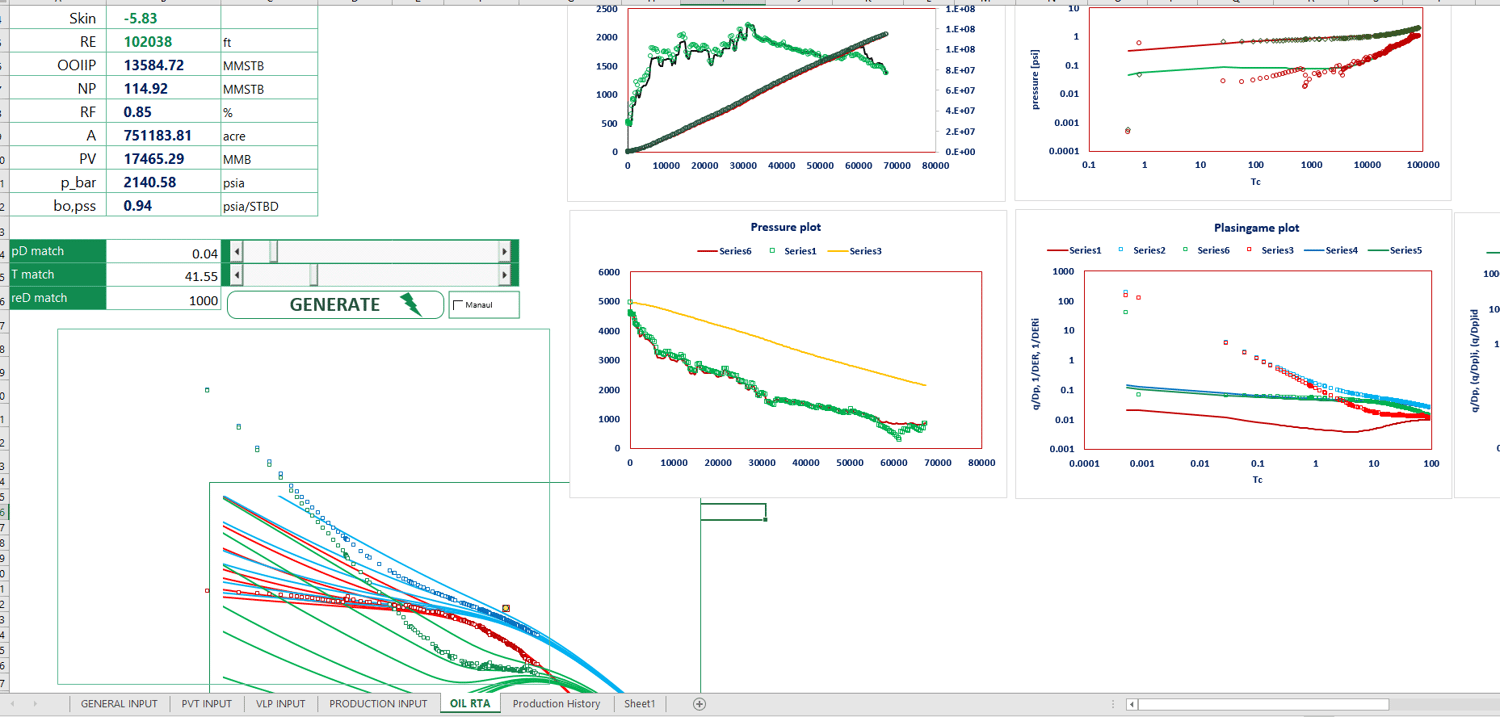The height and width of the screenshot is (717, 1500).
Task: Select the bo,pss value 0.94
Action: (163, 205)
